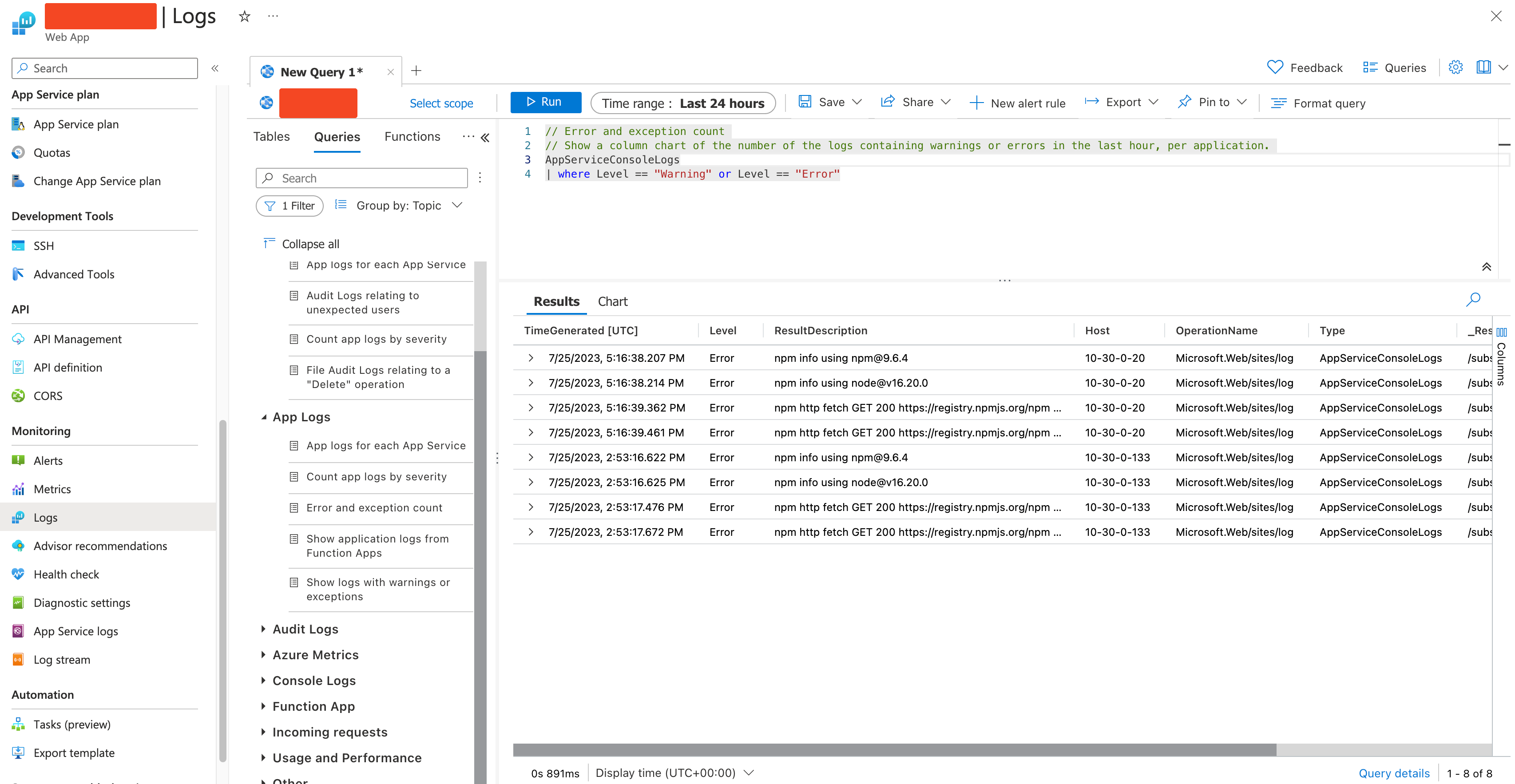The width and height of the screenshot is (1515, 784).
Task: Open Save dropdown
Action: tap(830, 103)
